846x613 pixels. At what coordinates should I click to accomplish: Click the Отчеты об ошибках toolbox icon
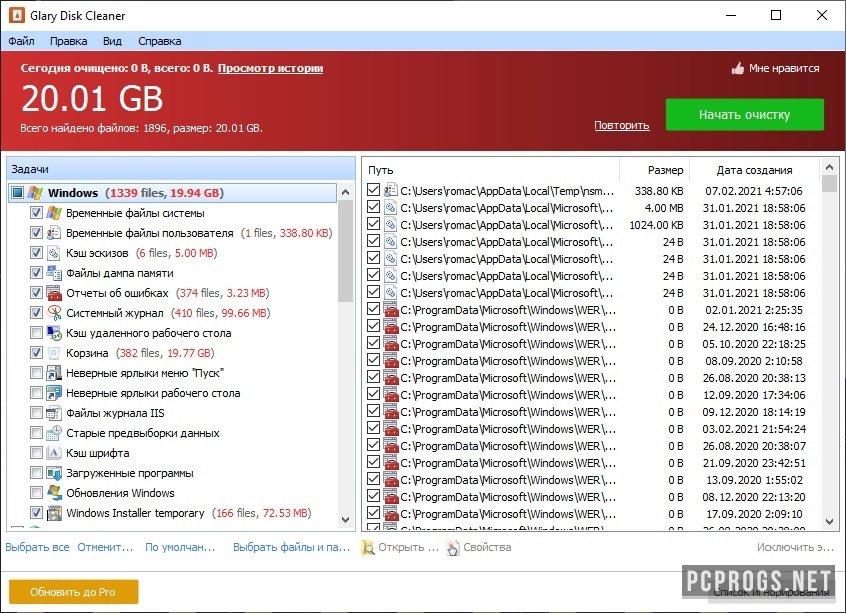point(54,293)
